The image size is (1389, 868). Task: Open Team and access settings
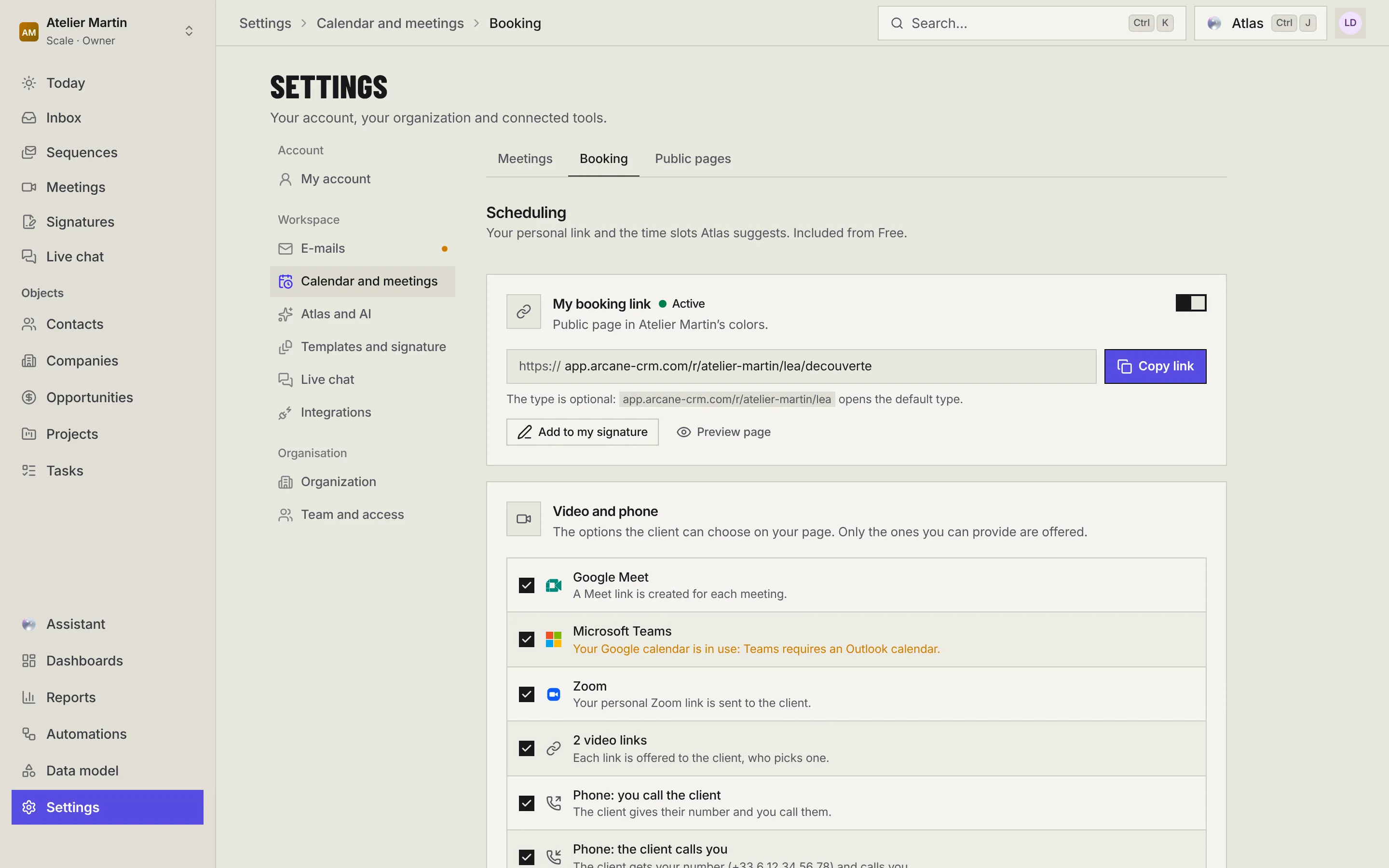362,515
